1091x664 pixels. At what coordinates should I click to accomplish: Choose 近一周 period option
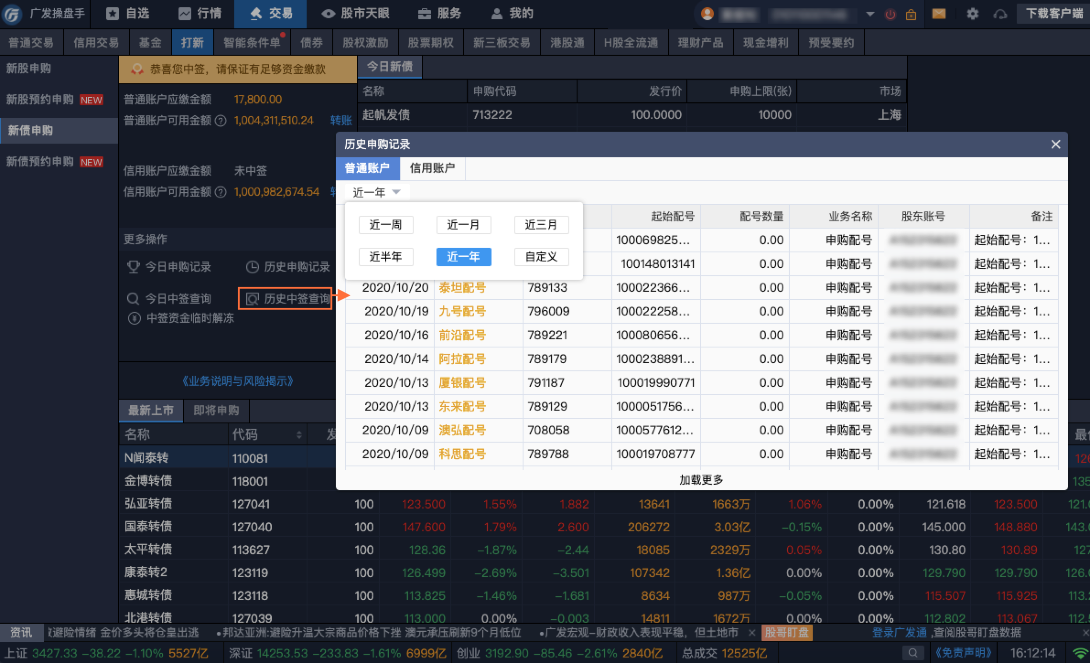(386, 225)
